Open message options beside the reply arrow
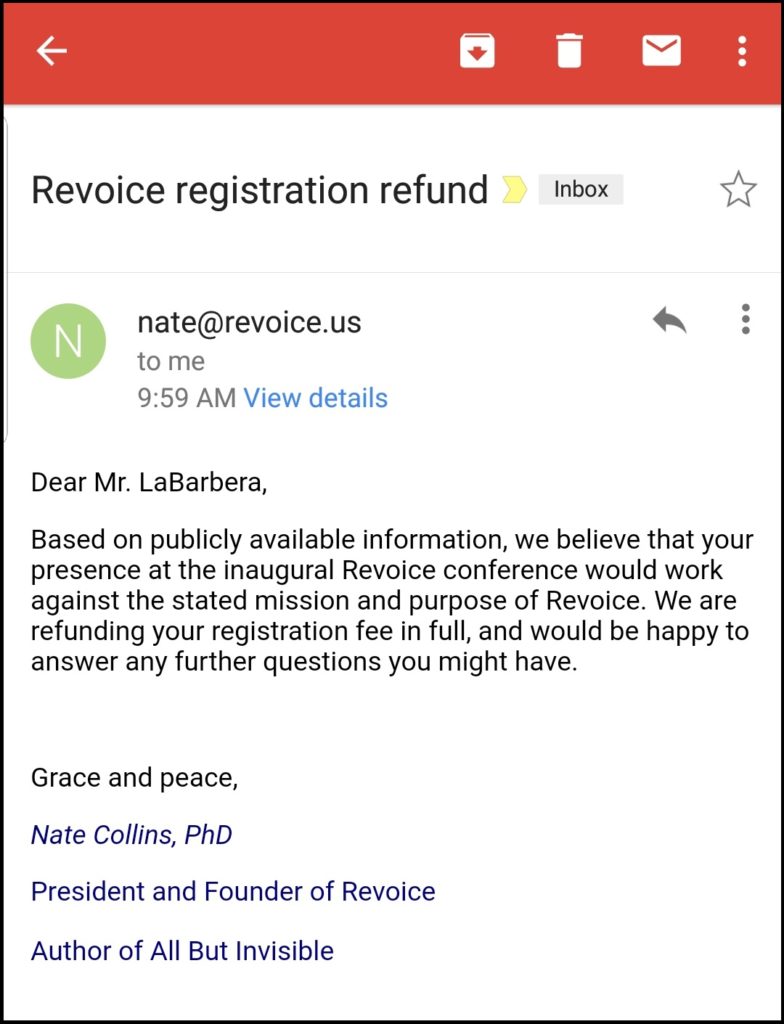This screenshot has width=784, height=1024. click(x=745, y=320)
